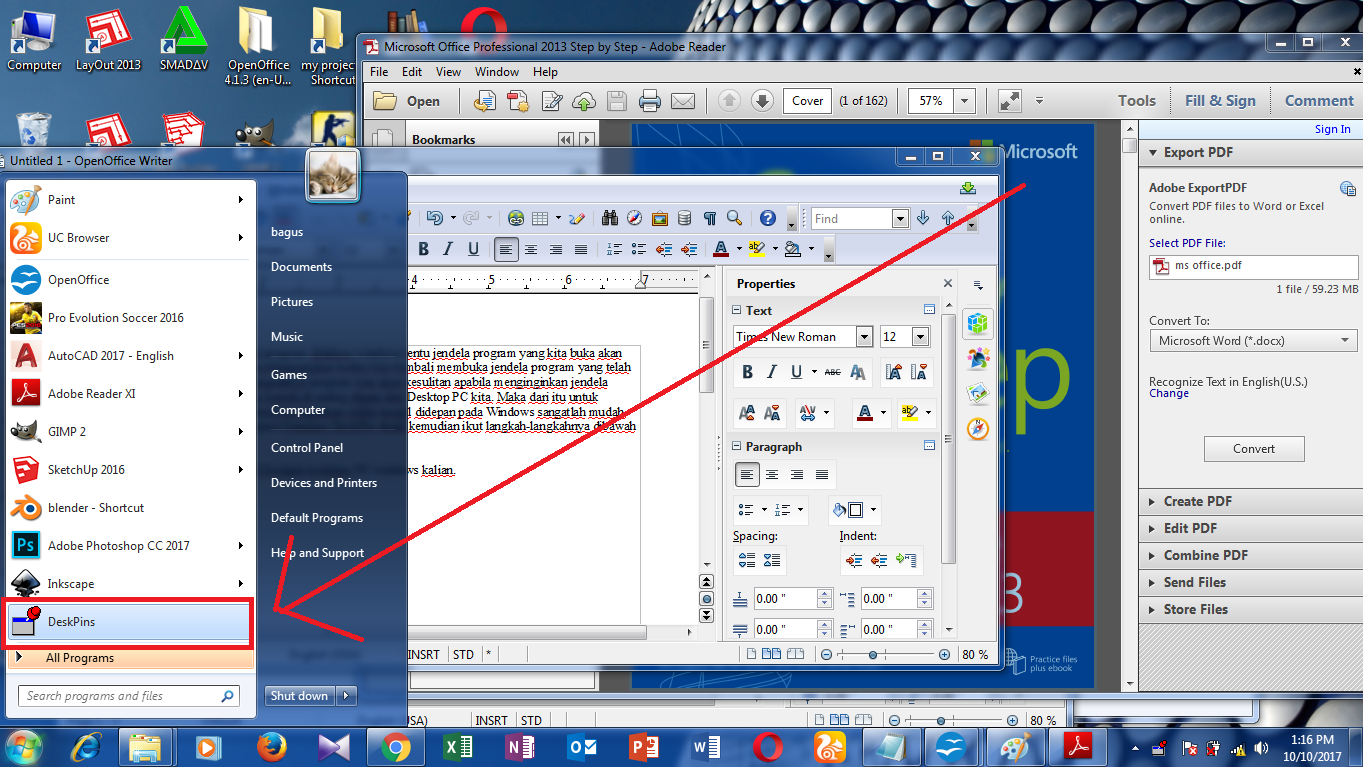Open Google Chrome from the taskbar
This screenshot has height=767, width=1363.
click(x=395, y=746)
